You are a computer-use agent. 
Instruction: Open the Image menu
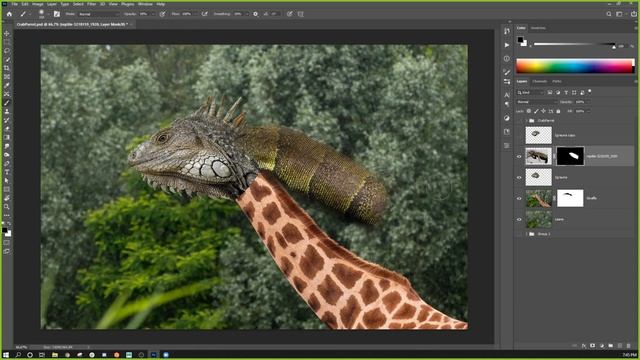[38, 4]
